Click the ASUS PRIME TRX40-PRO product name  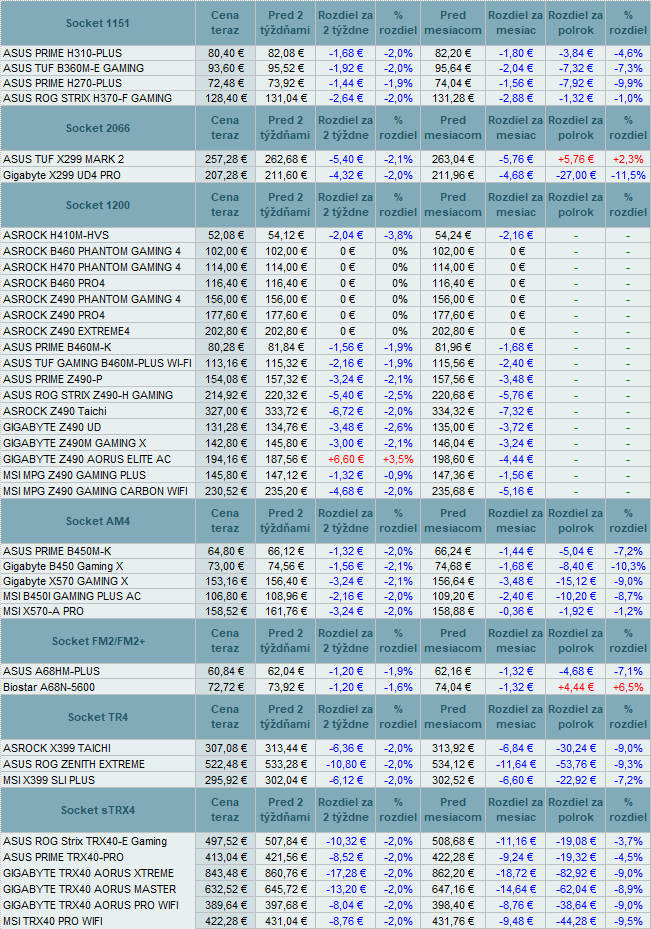pos(63,857)
